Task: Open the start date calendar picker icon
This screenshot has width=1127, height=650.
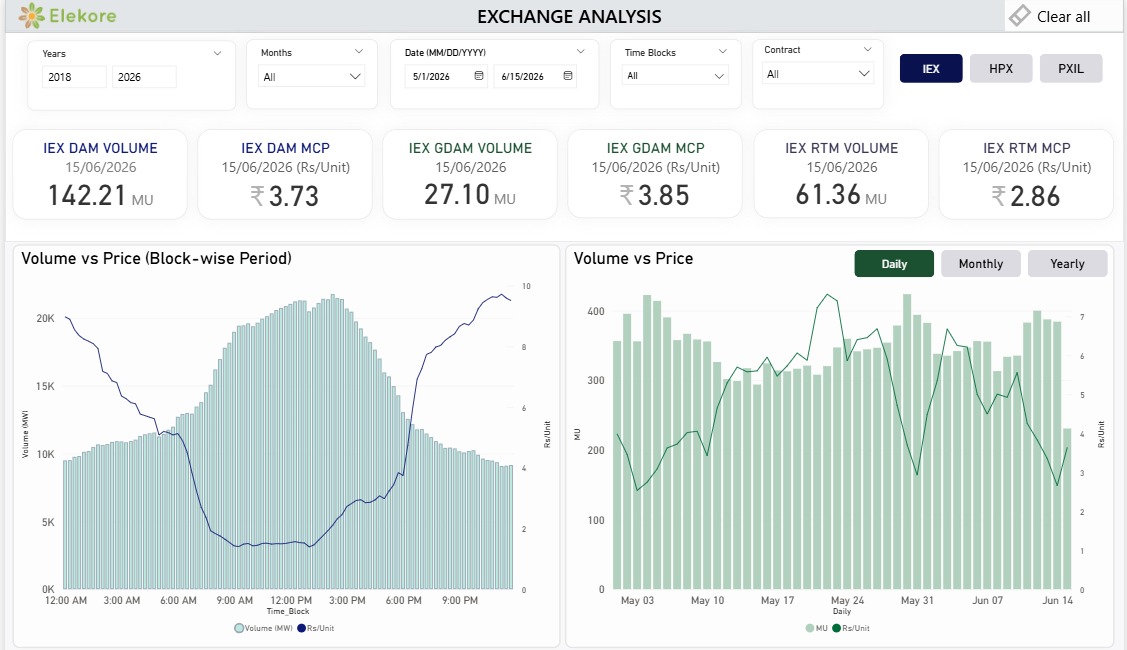Action: click(x=479, y=75)
